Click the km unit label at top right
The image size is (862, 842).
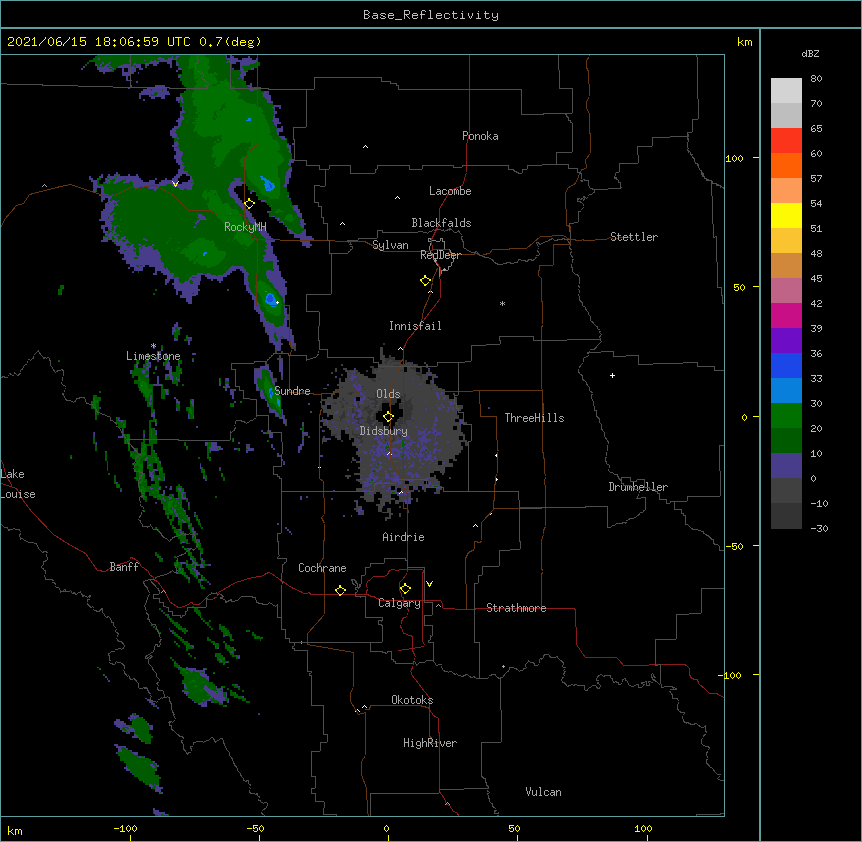(744, 42)
